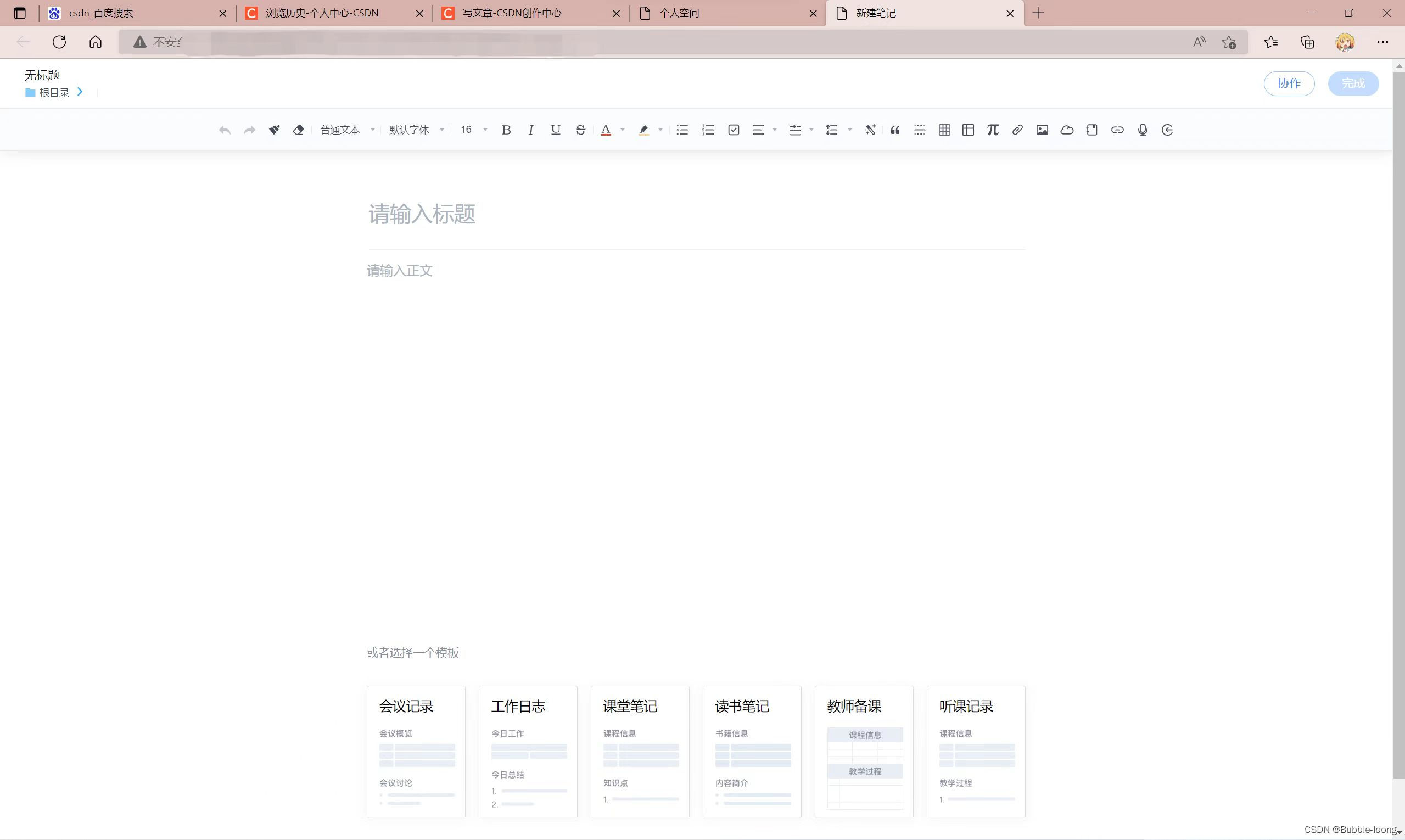Screen dimensions: 1405x840
Task: Open the 默认字体 font dropdown
Action: 416,130
